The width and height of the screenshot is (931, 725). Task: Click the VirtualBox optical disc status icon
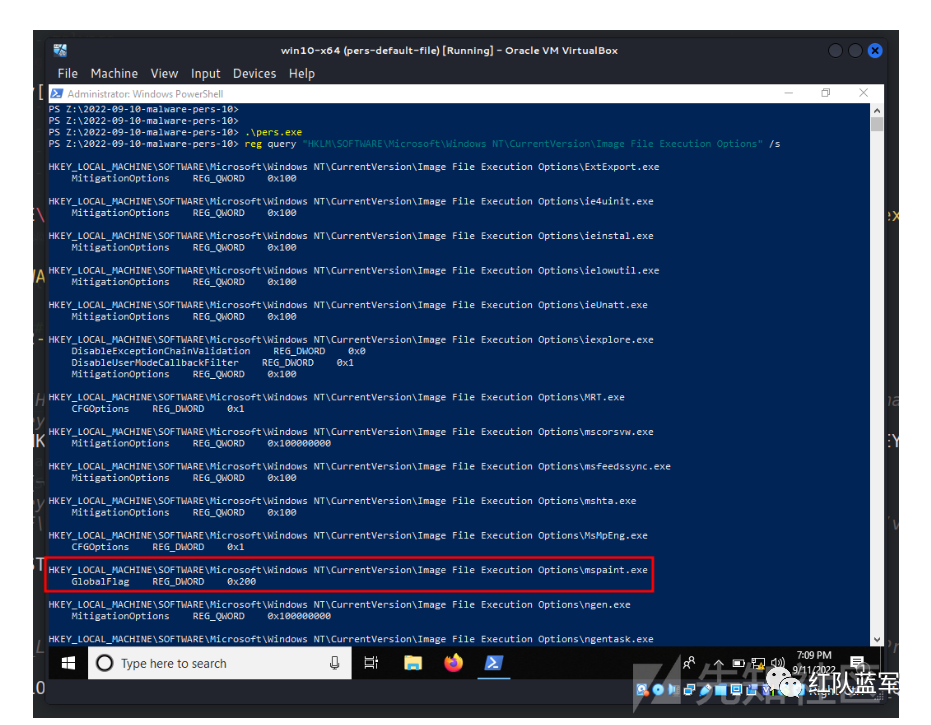pos(658,689)
